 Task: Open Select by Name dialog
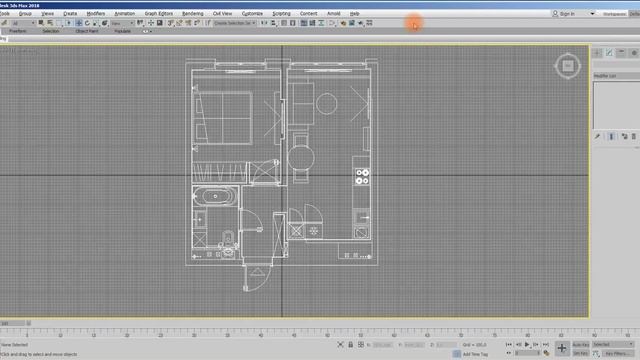[x=49, y=23]
